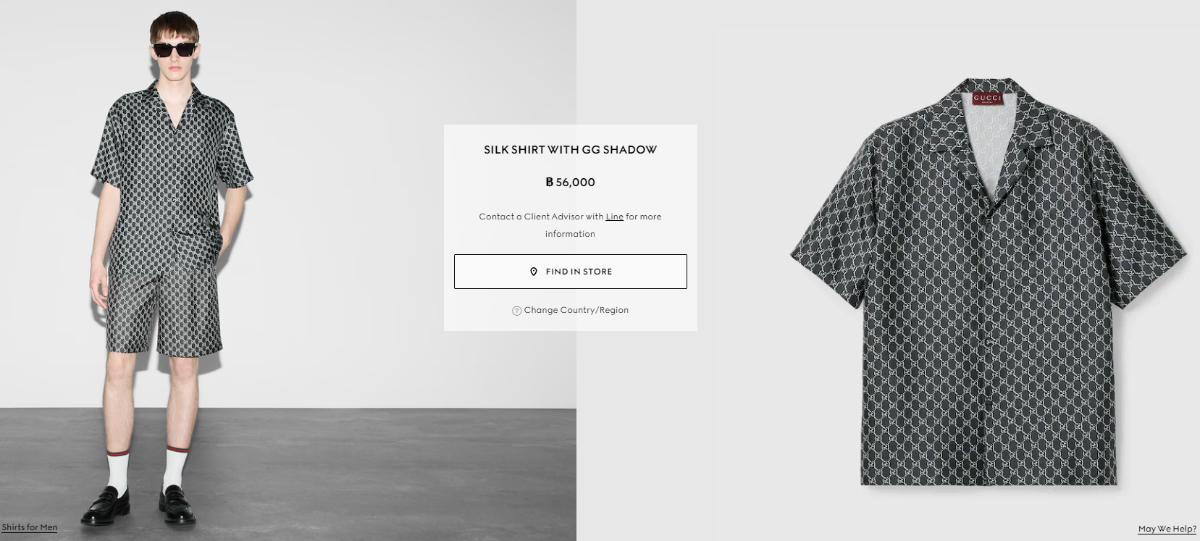The width and height of the screenshot is (1200, 541).
Task: Open the Line link for client advisor
Action: click(x=614, y=217)
